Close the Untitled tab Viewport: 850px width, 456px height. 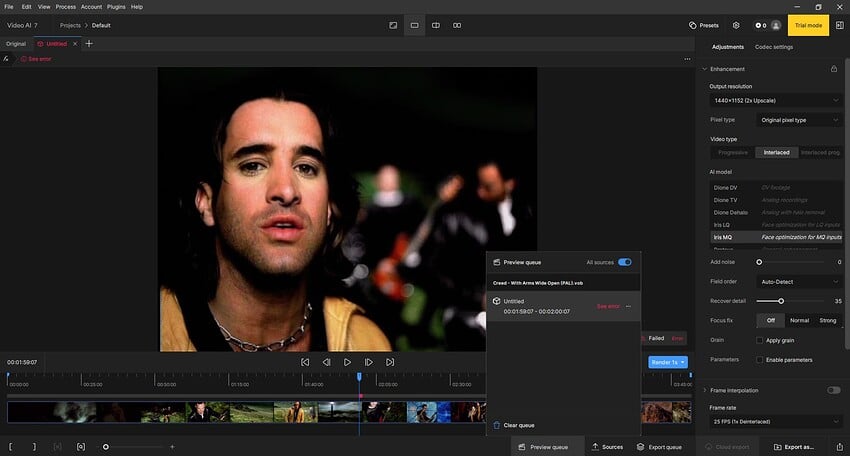click(75, 44)
